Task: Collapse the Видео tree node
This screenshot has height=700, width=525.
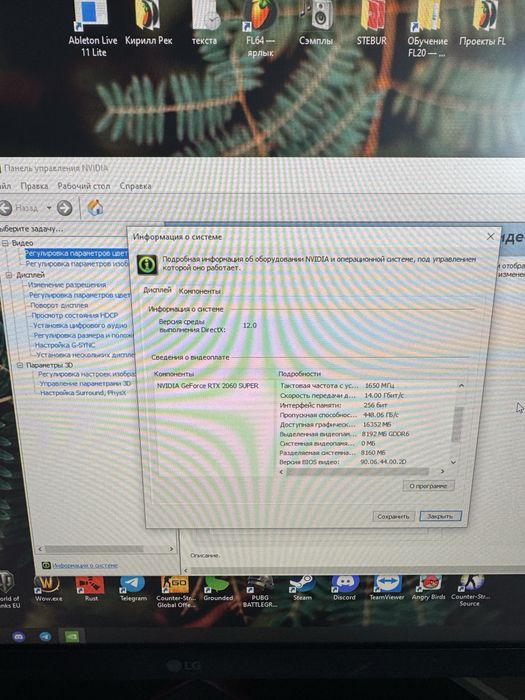Action: (5, 243)
